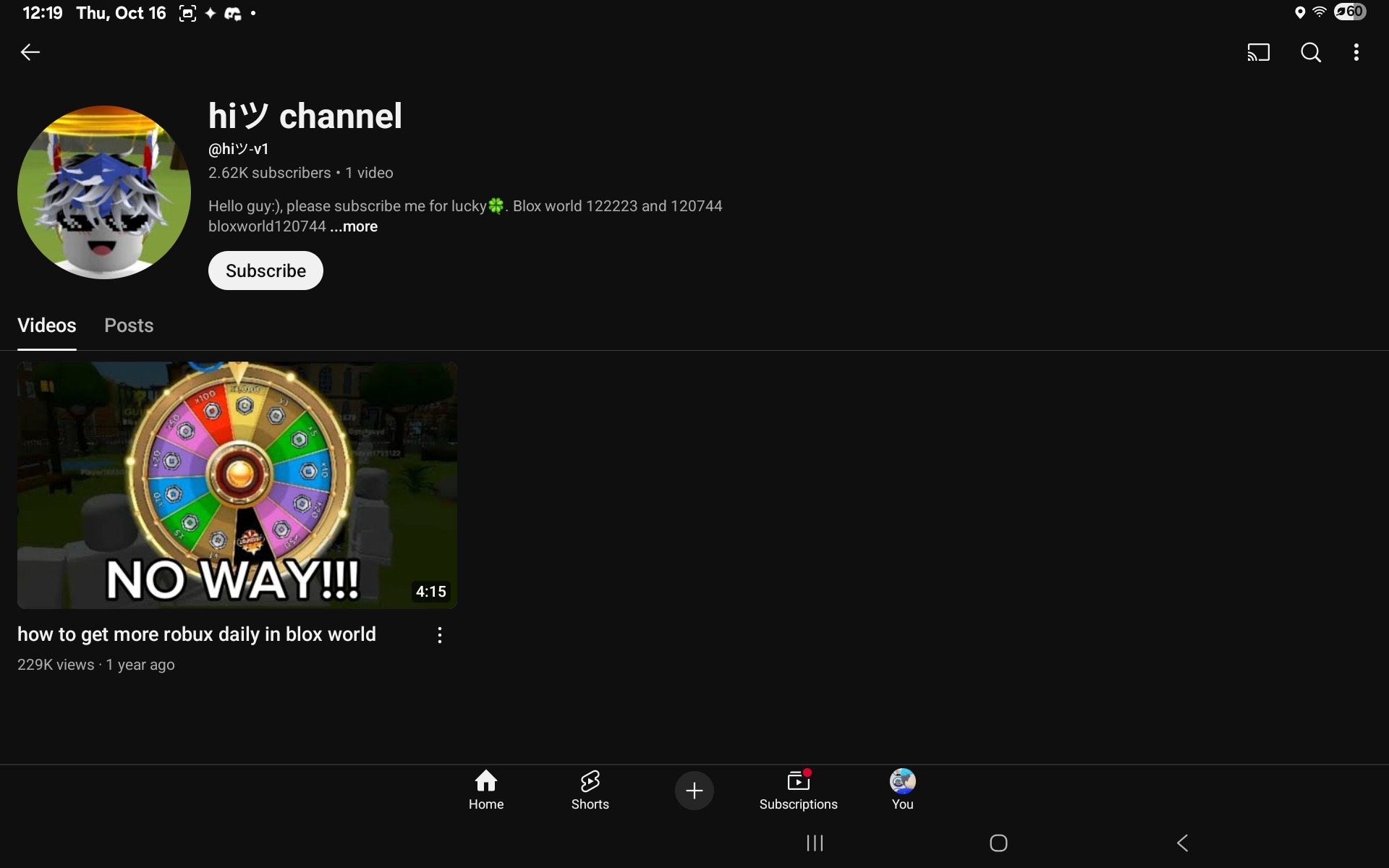Switch to the Posts tab
The width and height of the screenshot is (1389, 868).
click(x=129, y=325)
